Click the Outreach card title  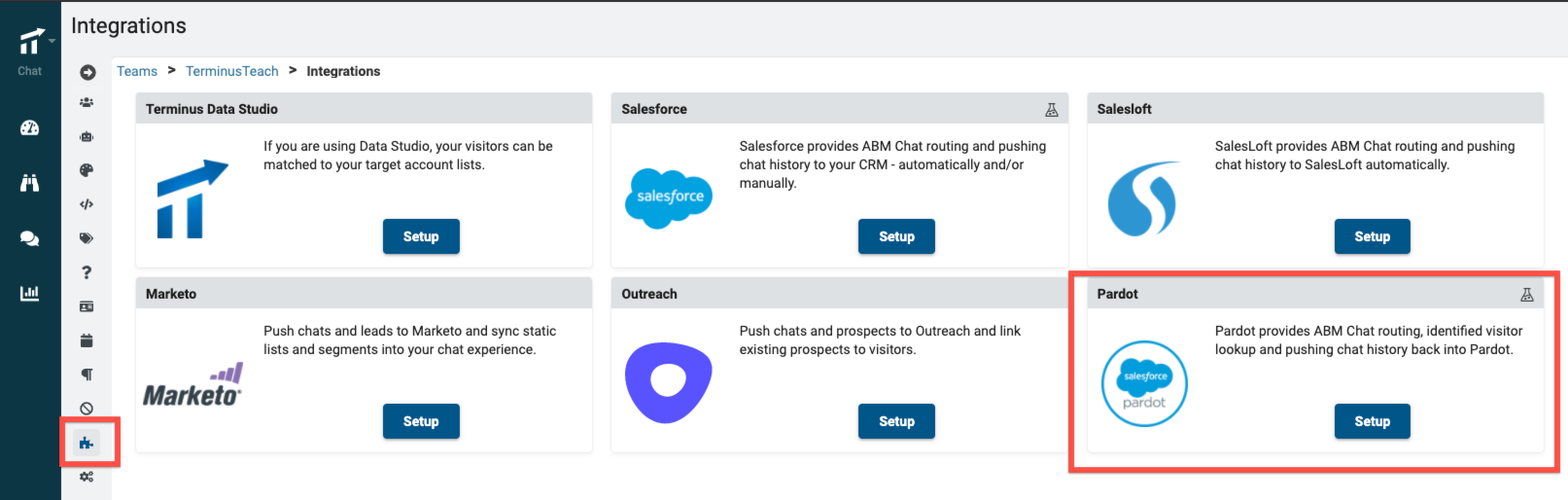(x=649, y=294)
